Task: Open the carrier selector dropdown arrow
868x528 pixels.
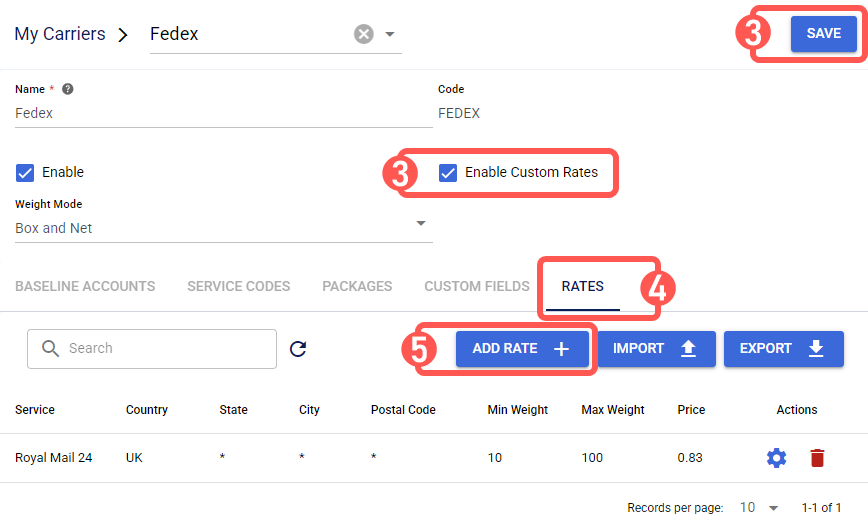Action: pos(390,34)
